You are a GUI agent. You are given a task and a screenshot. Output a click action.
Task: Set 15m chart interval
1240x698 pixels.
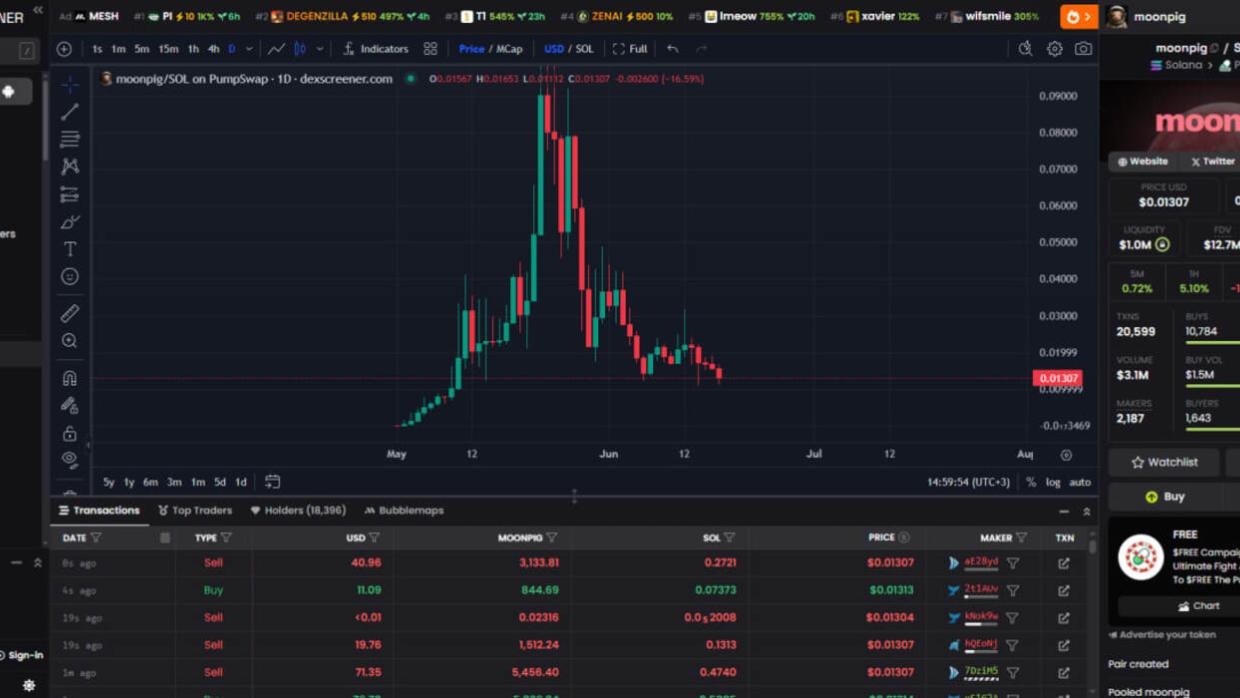click(168, 49)
